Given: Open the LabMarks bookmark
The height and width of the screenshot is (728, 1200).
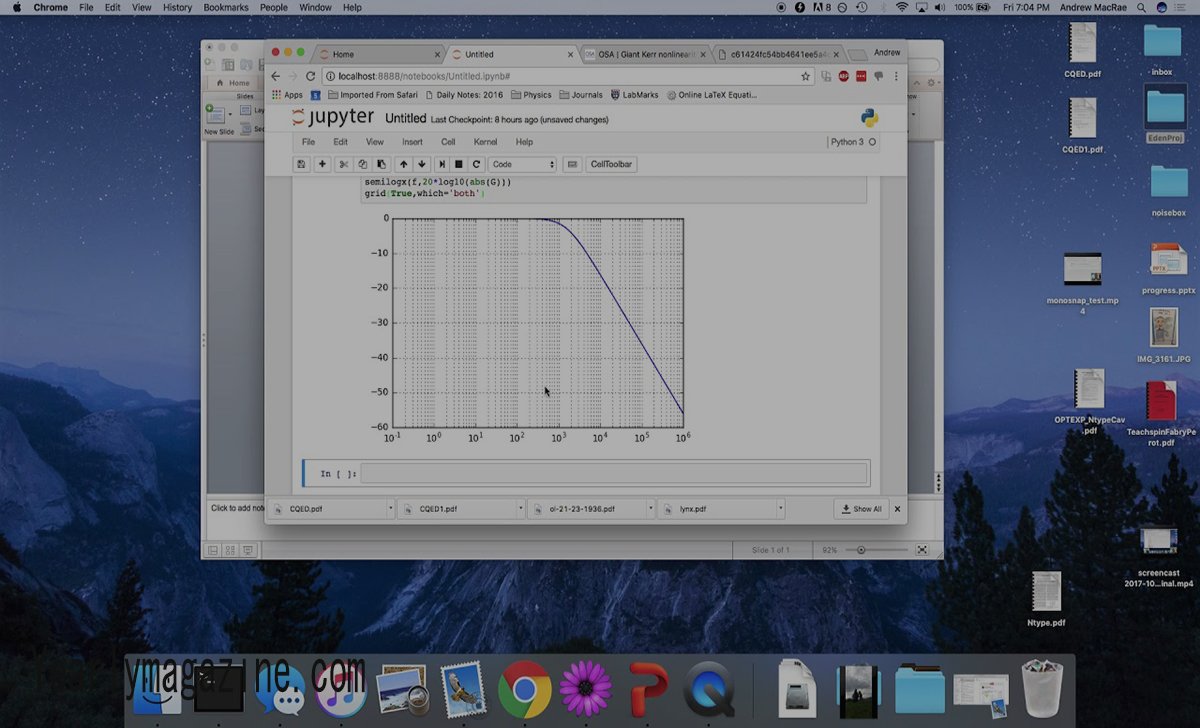Looking at the screenshot, I should click(x=634, y=95).
